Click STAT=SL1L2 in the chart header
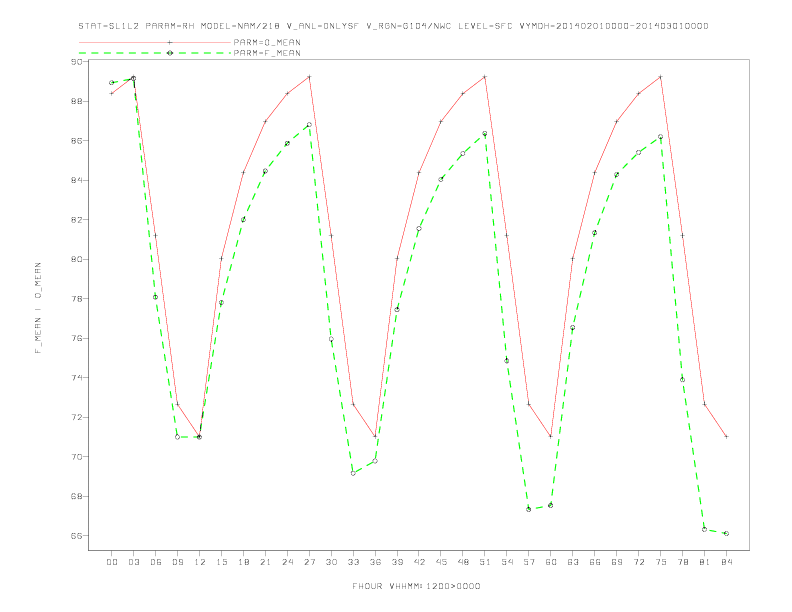The image size is (792, 612). [x=109, y=26]
